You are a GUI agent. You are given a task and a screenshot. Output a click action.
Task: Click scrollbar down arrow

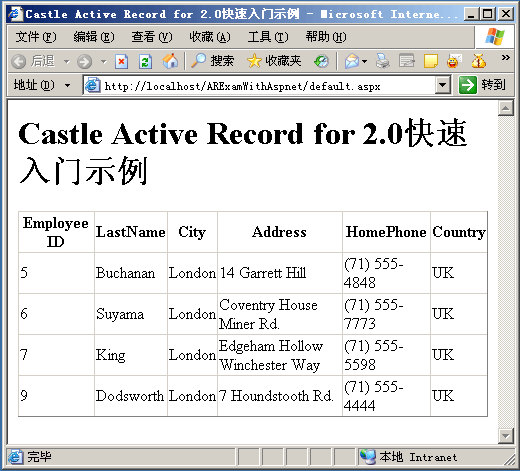[x=505, y=436]
